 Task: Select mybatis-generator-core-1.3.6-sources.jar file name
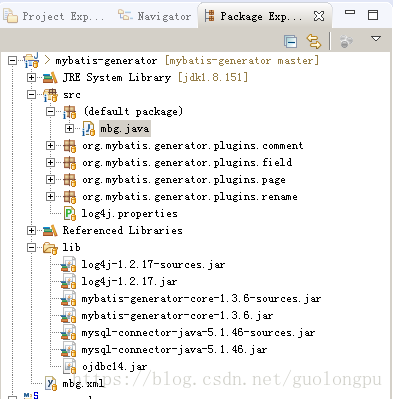coord(201,298)
